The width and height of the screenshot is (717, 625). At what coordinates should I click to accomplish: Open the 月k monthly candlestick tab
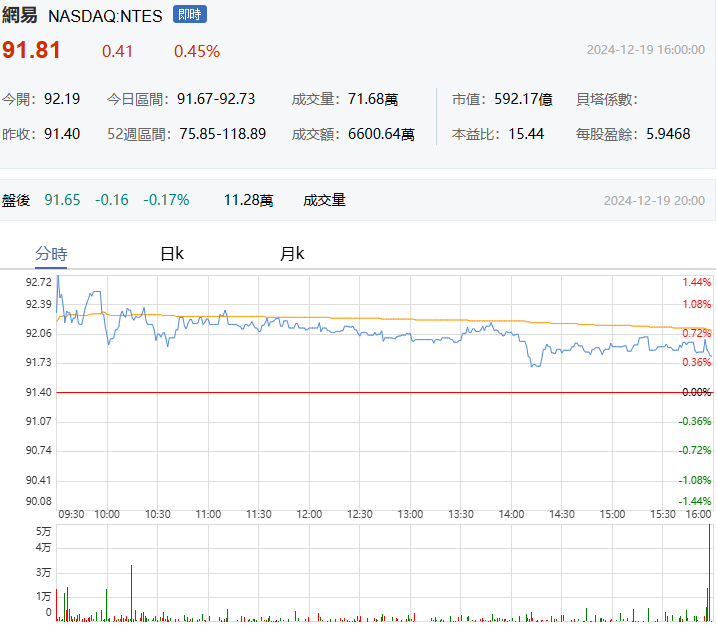292,254
